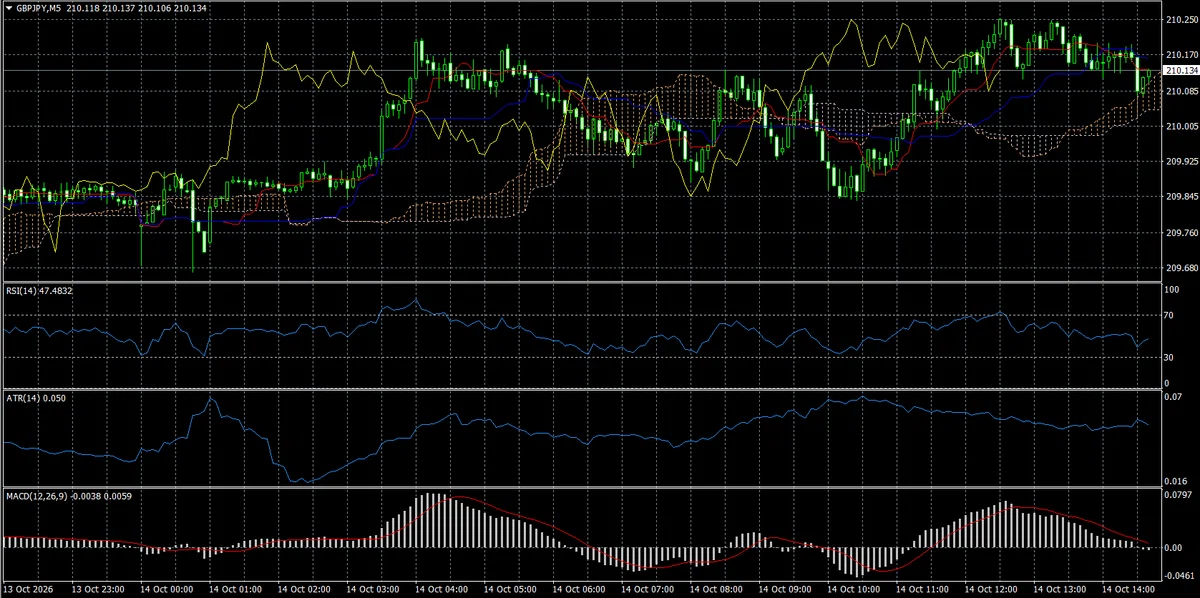Click the 210.005 price axis label
The width and height of the screenshot is (1200, 598).
(1181, 126)
